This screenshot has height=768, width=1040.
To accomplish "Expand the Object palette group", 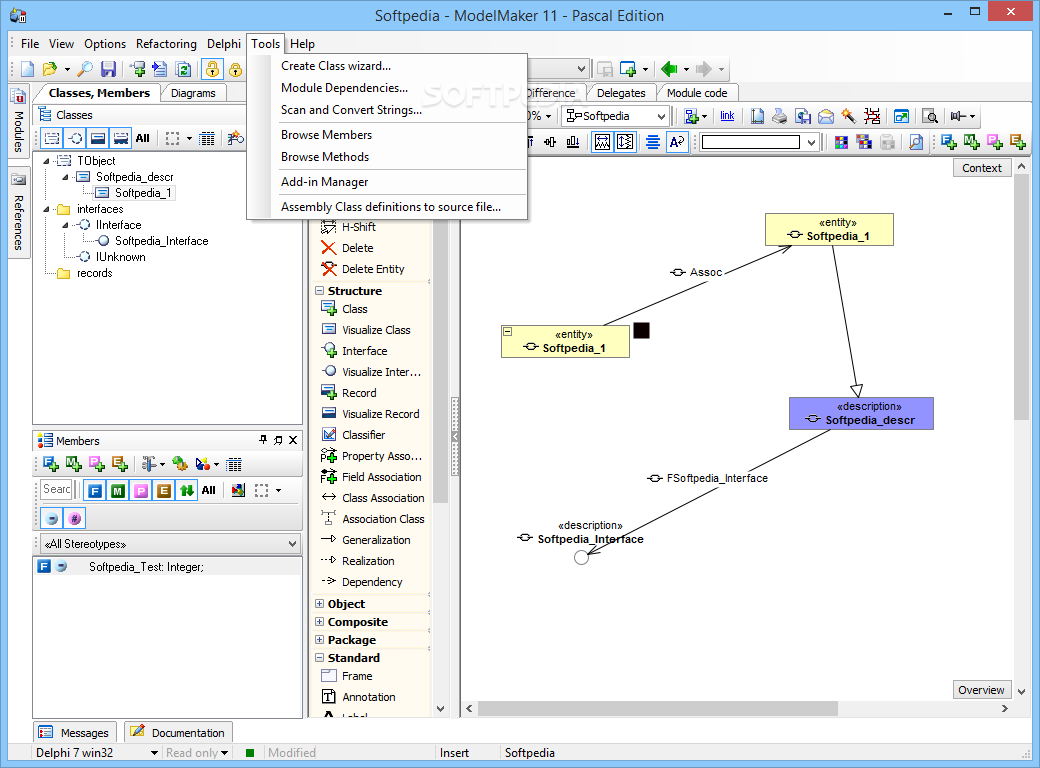I will point(320,604).
